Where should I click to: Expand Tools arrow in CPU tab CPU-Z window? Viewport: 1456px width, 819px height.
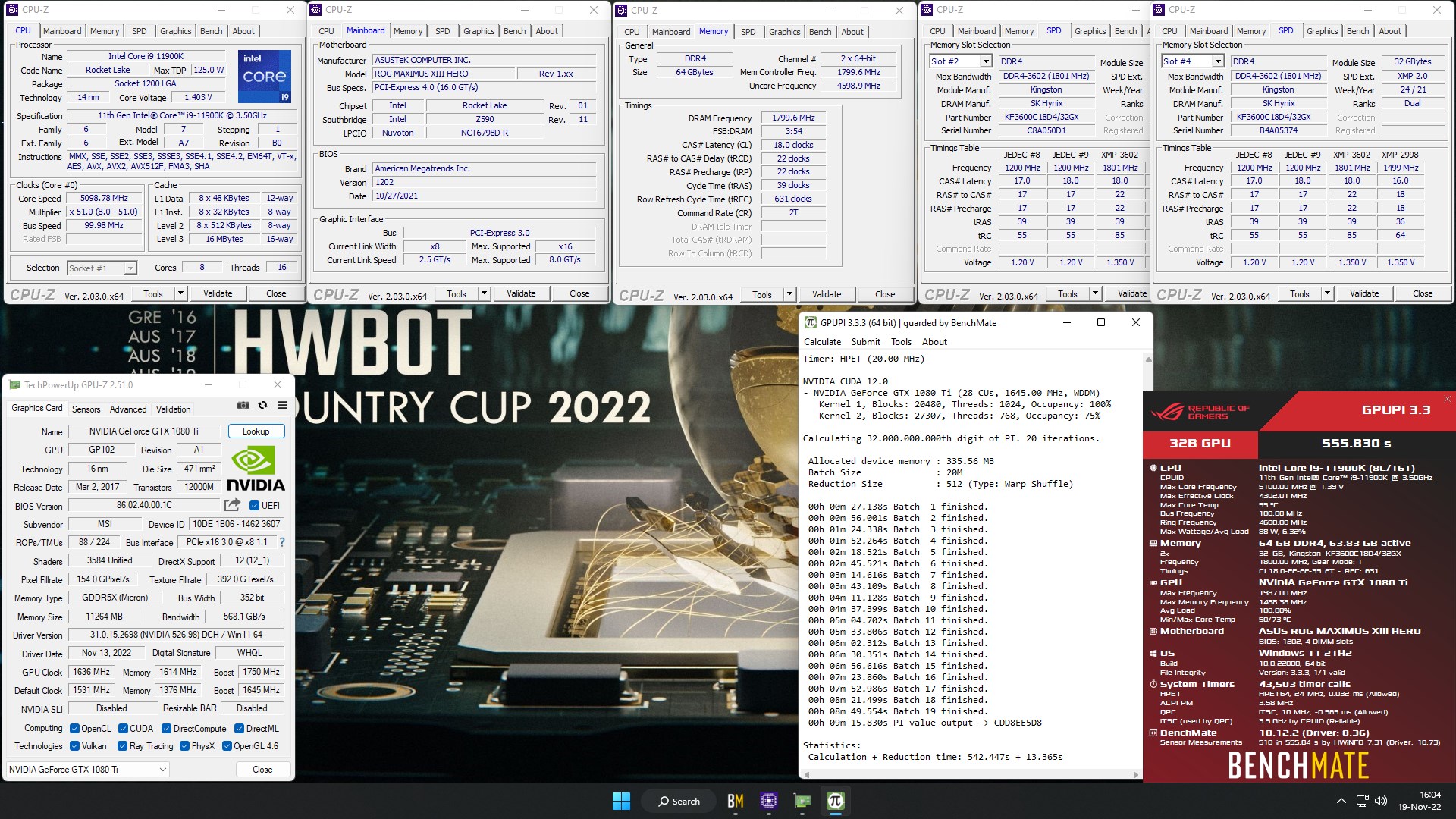click(180, 293)
